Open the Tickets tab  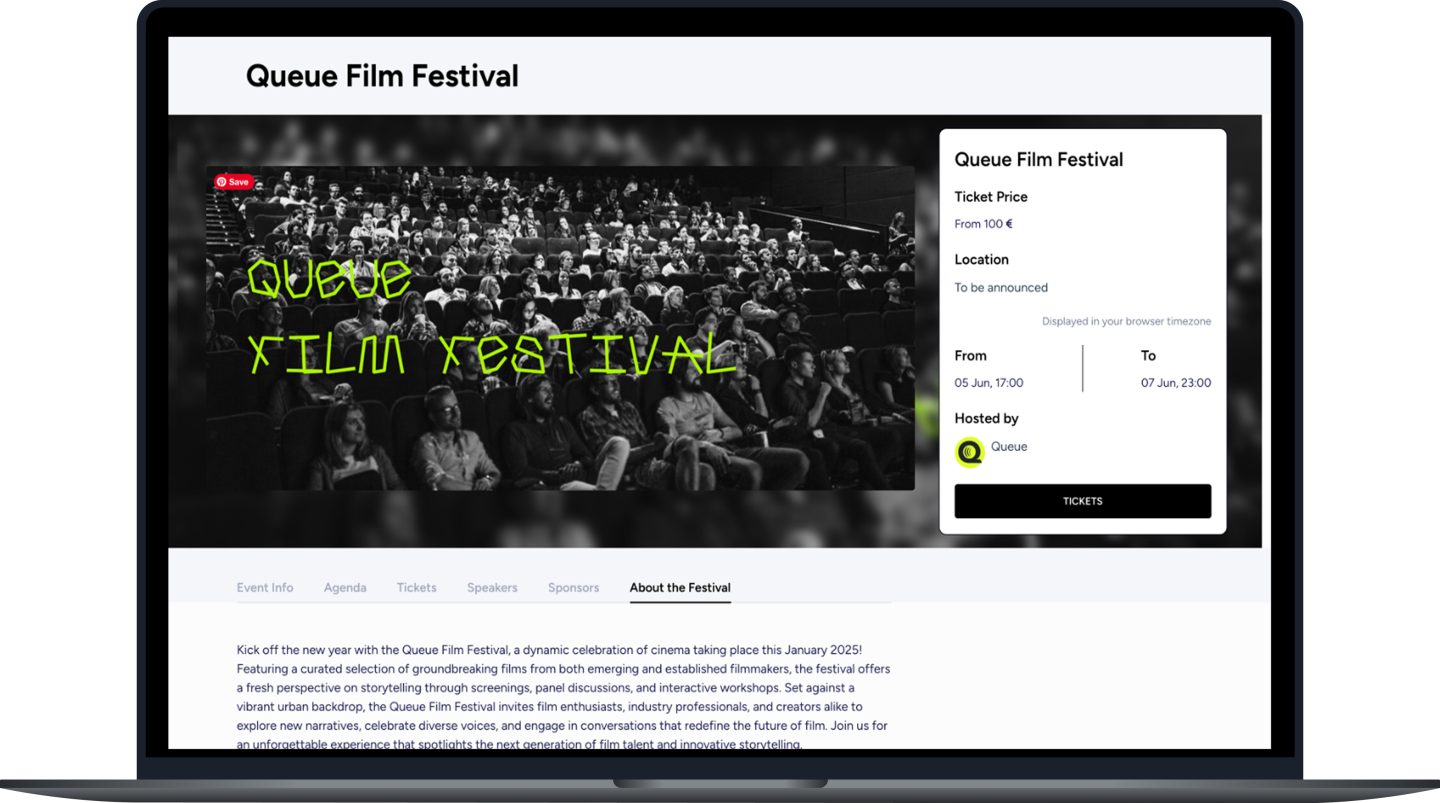point(416,588)
